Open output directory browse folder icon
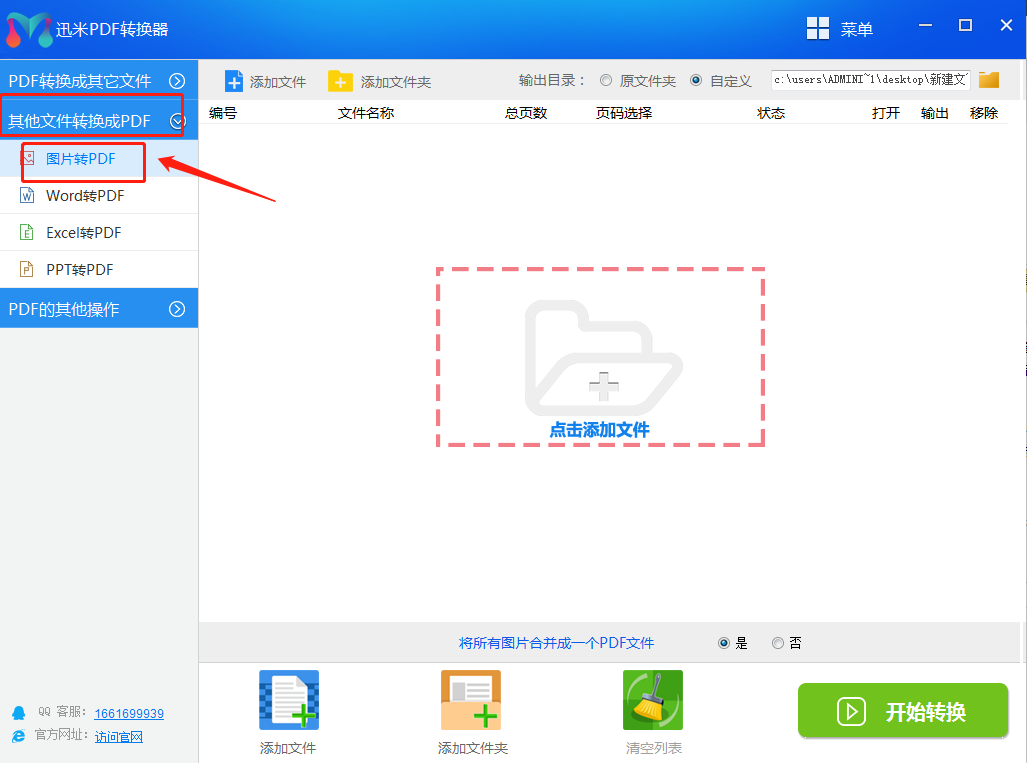This screenshot has width=1027, height=763. 989,80
